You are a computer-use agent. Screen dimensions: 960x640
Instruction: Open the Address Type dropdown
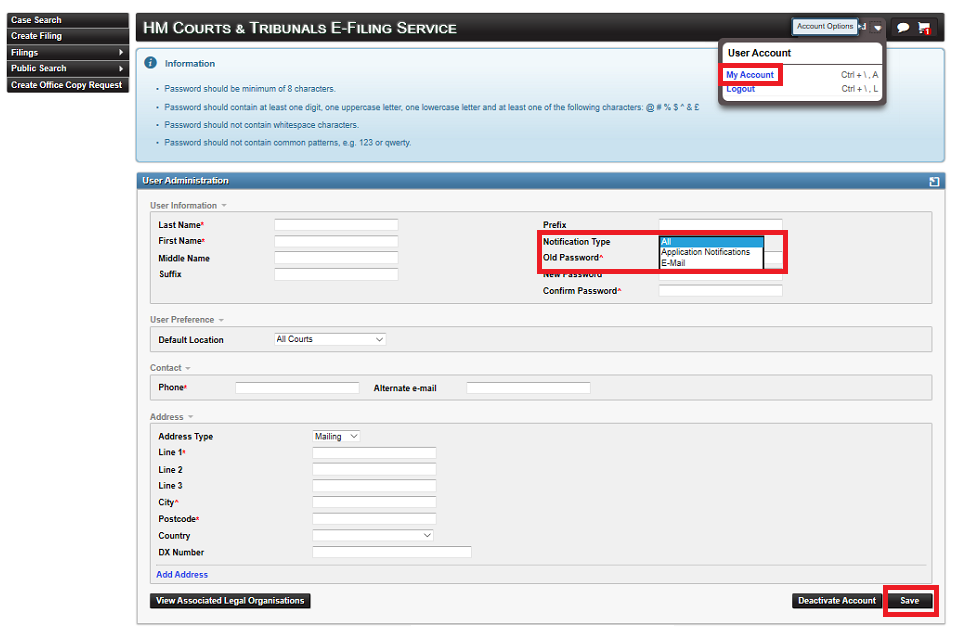337,437
